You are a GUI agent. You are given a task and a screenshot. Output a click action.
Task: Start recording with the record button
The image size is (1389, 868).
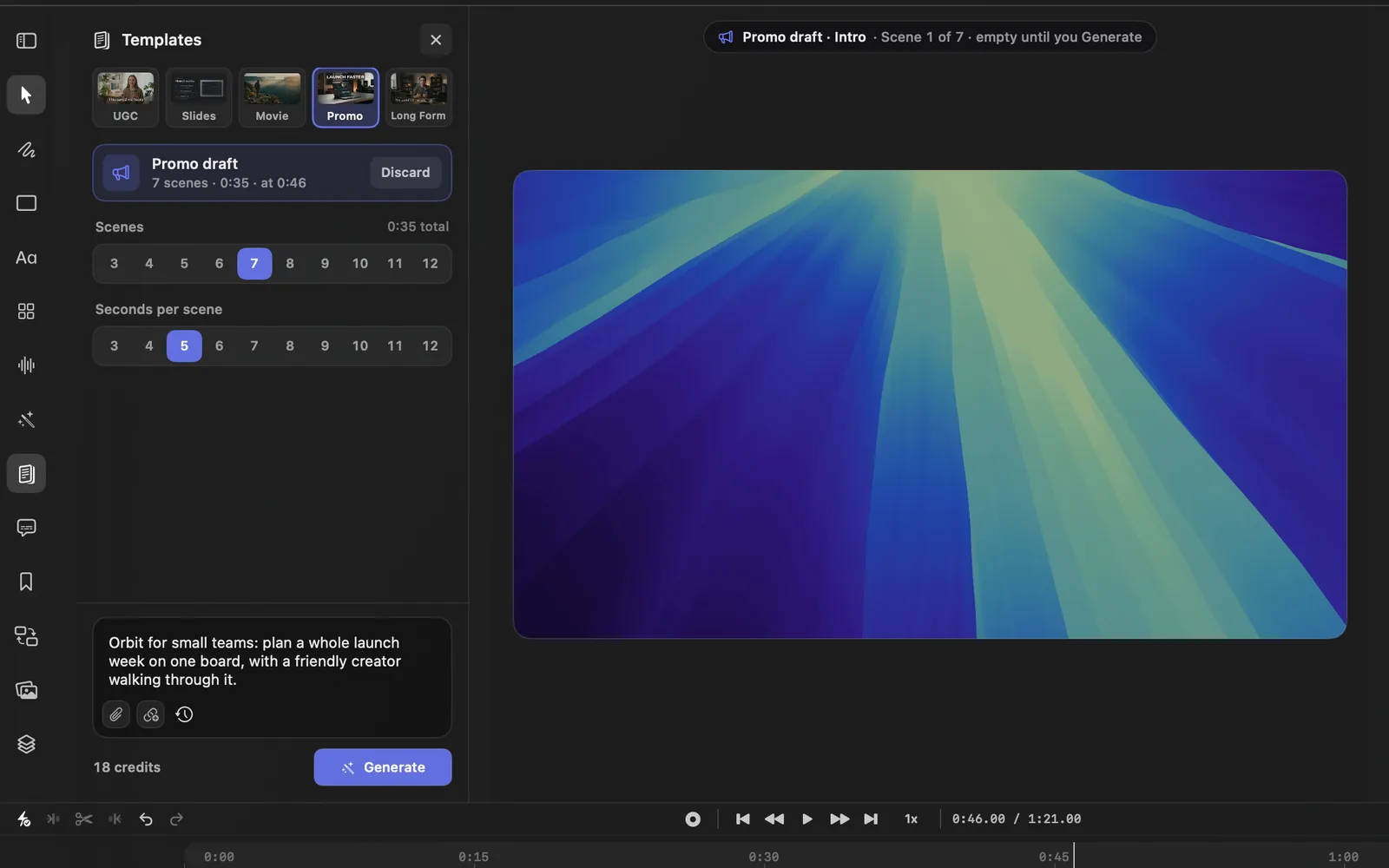693,819
